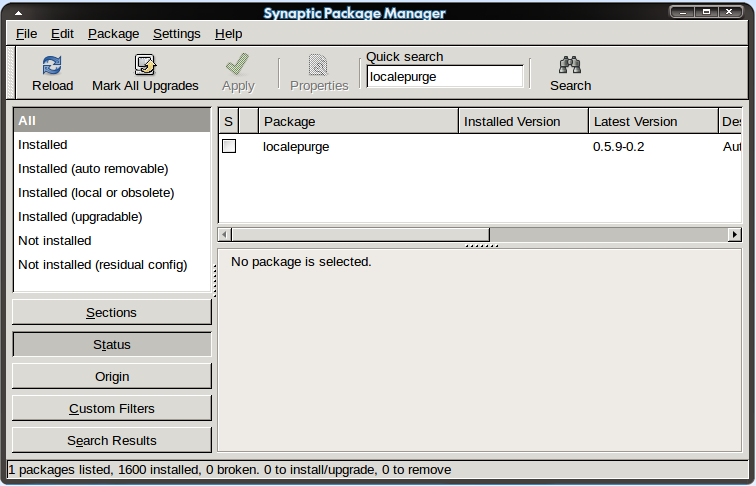Click the toolbar drag handle
The image size is (756, 486).
pyautogui.click(x=11, y=73)
